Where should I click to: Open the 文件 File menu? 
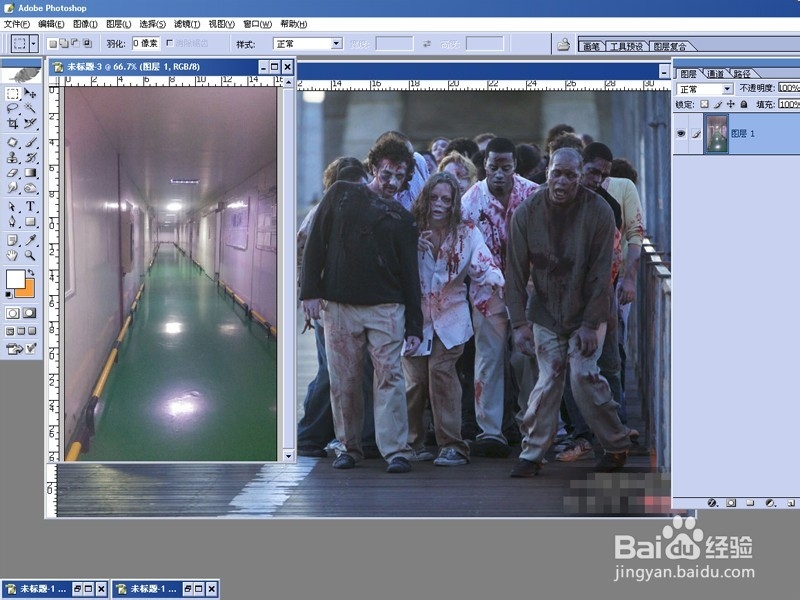coord(17,24)
